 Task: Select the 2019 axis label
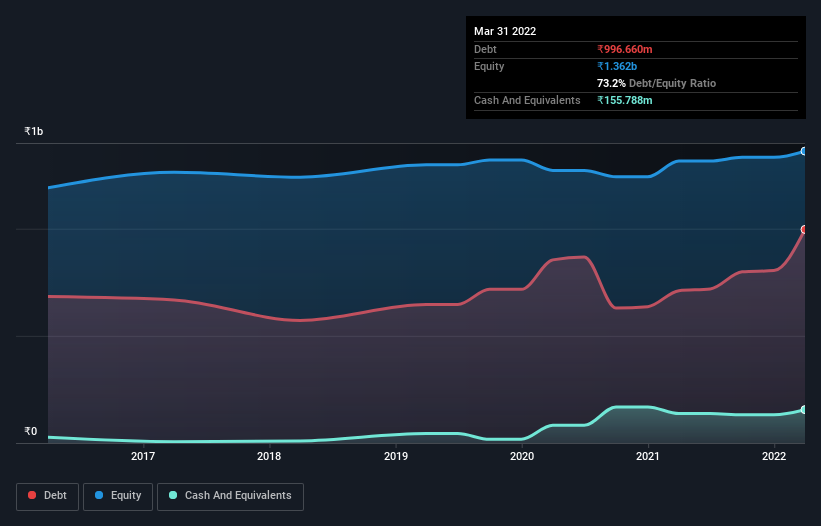(x=396, y=456)
